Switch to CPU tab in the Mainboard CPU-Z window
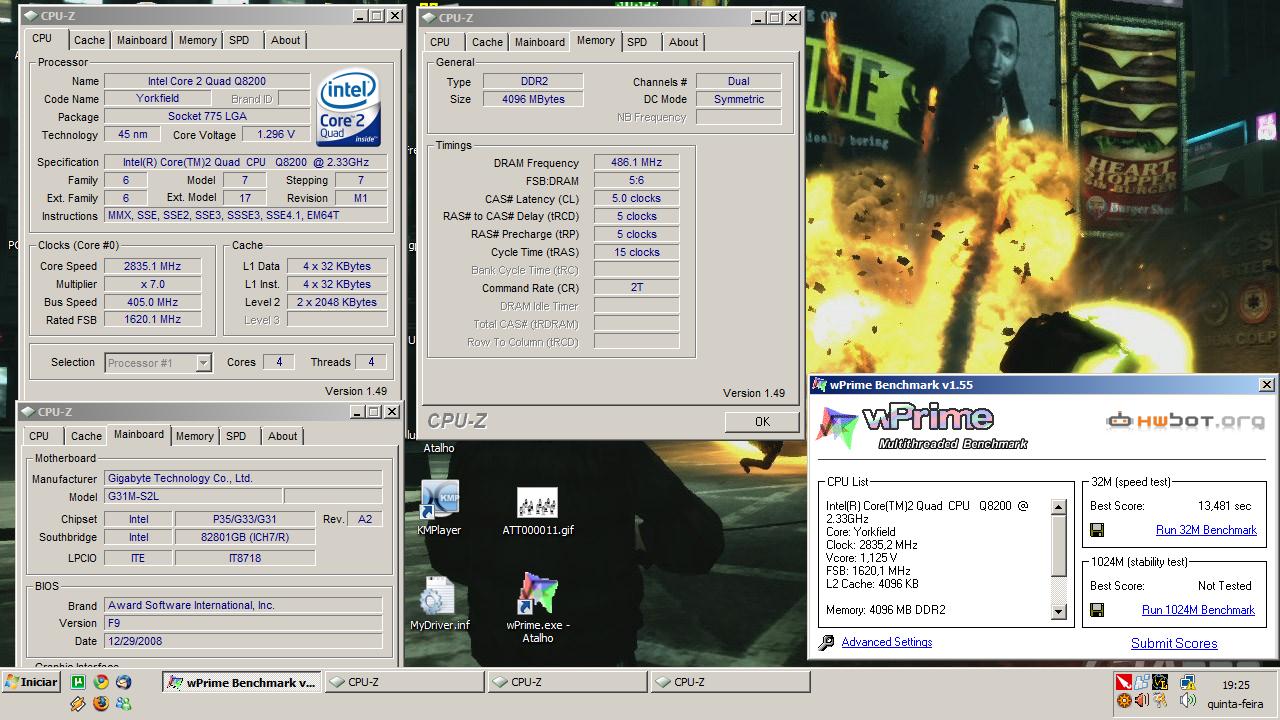The height and width of the screenshot is (720, 1280). tap(39, 436)
